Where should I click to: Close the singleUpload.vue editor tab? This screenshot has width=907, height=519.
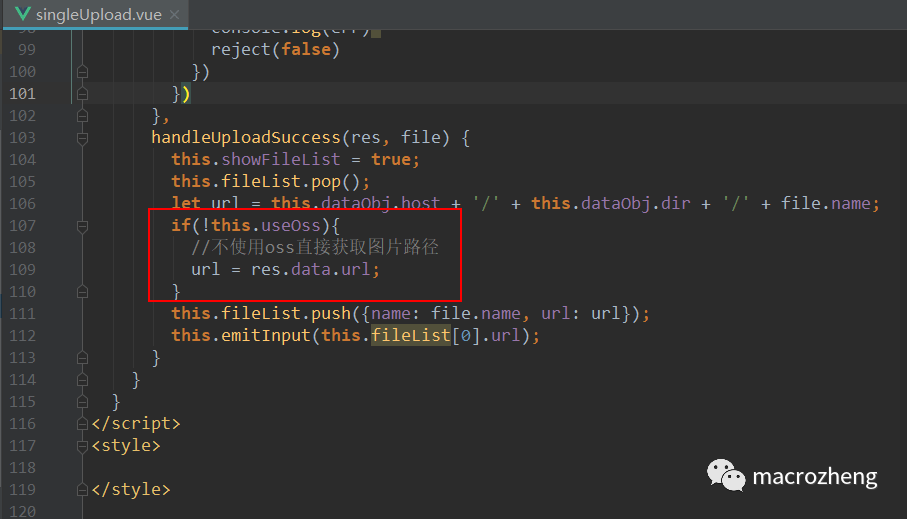point(174,14)
